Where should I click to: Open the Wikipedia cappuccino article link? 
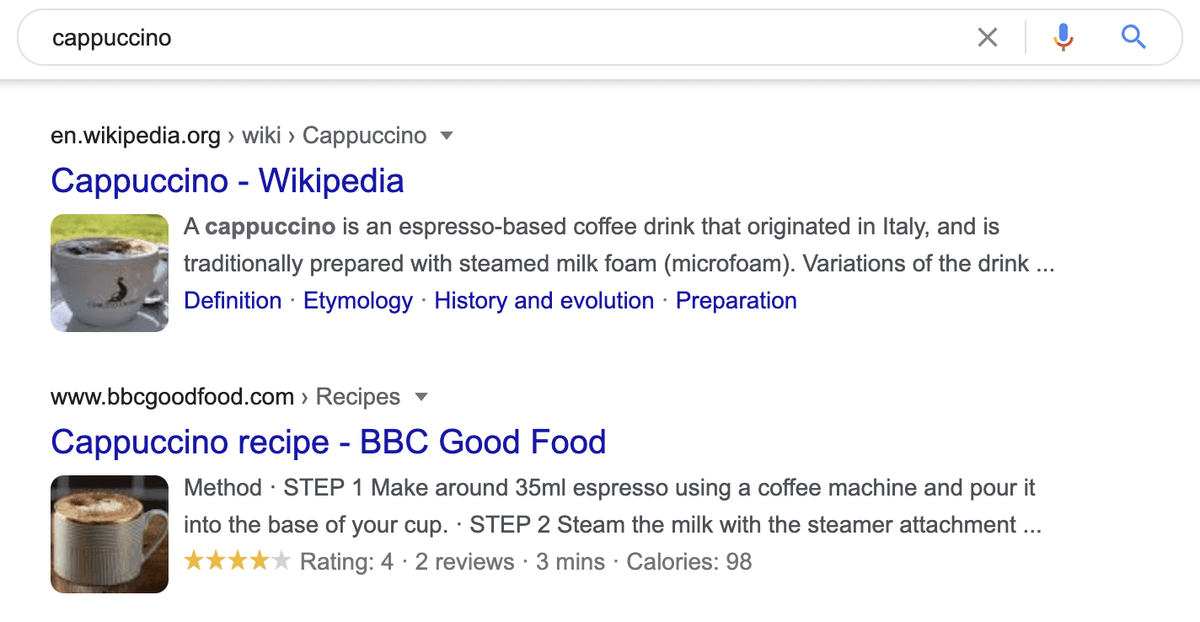click(227, 181)
